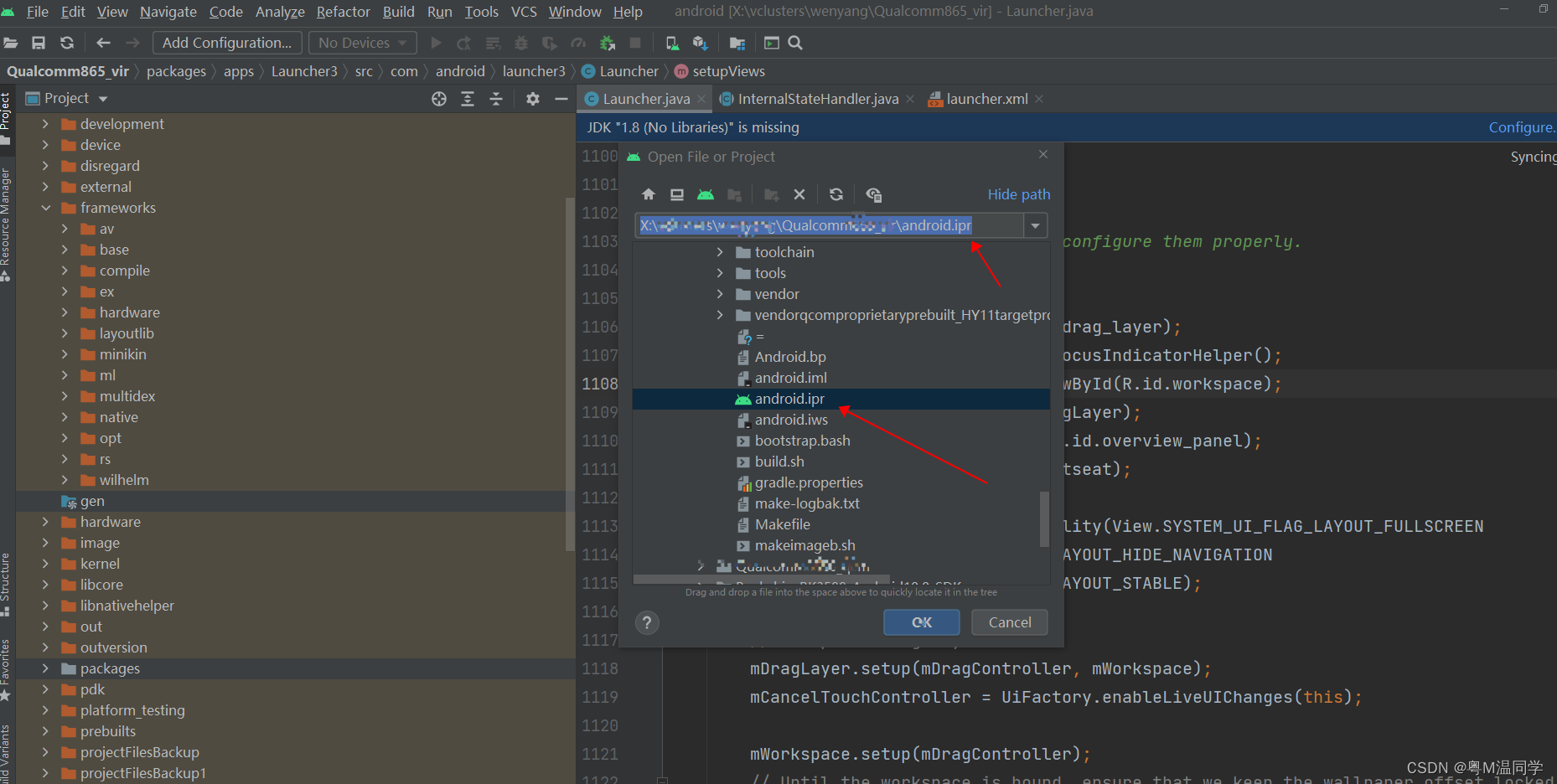Collapse the frameworks tree node
1557x784 pixels.
tap(46, 207)
